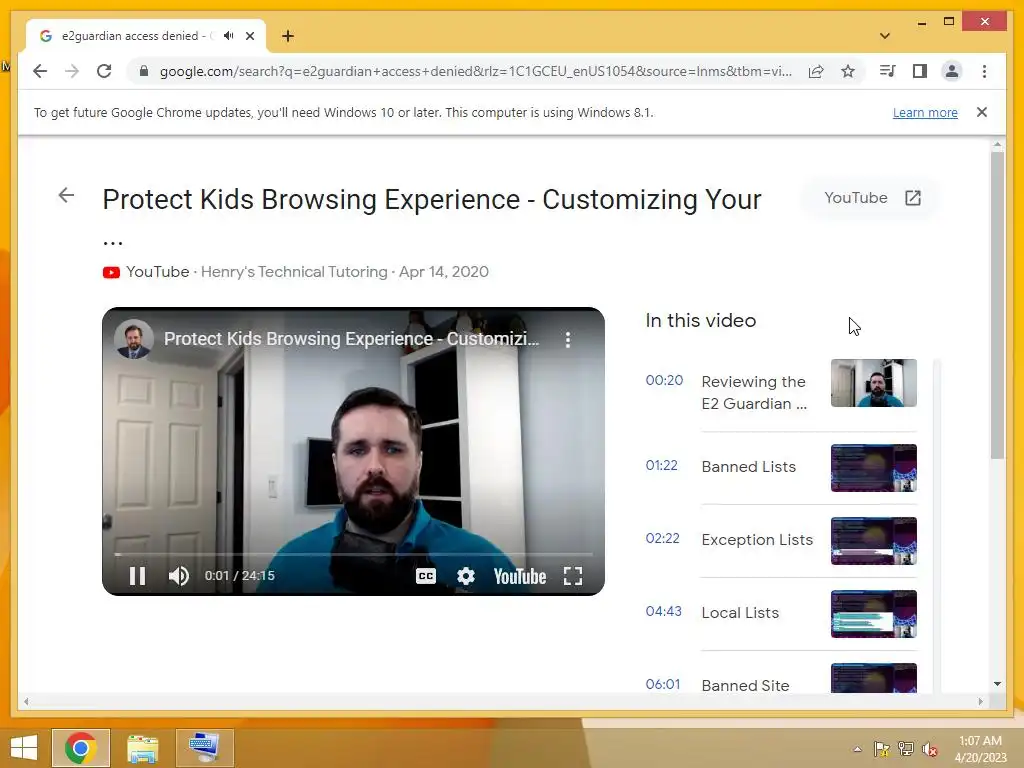Reload the current page

coord(104,71)
